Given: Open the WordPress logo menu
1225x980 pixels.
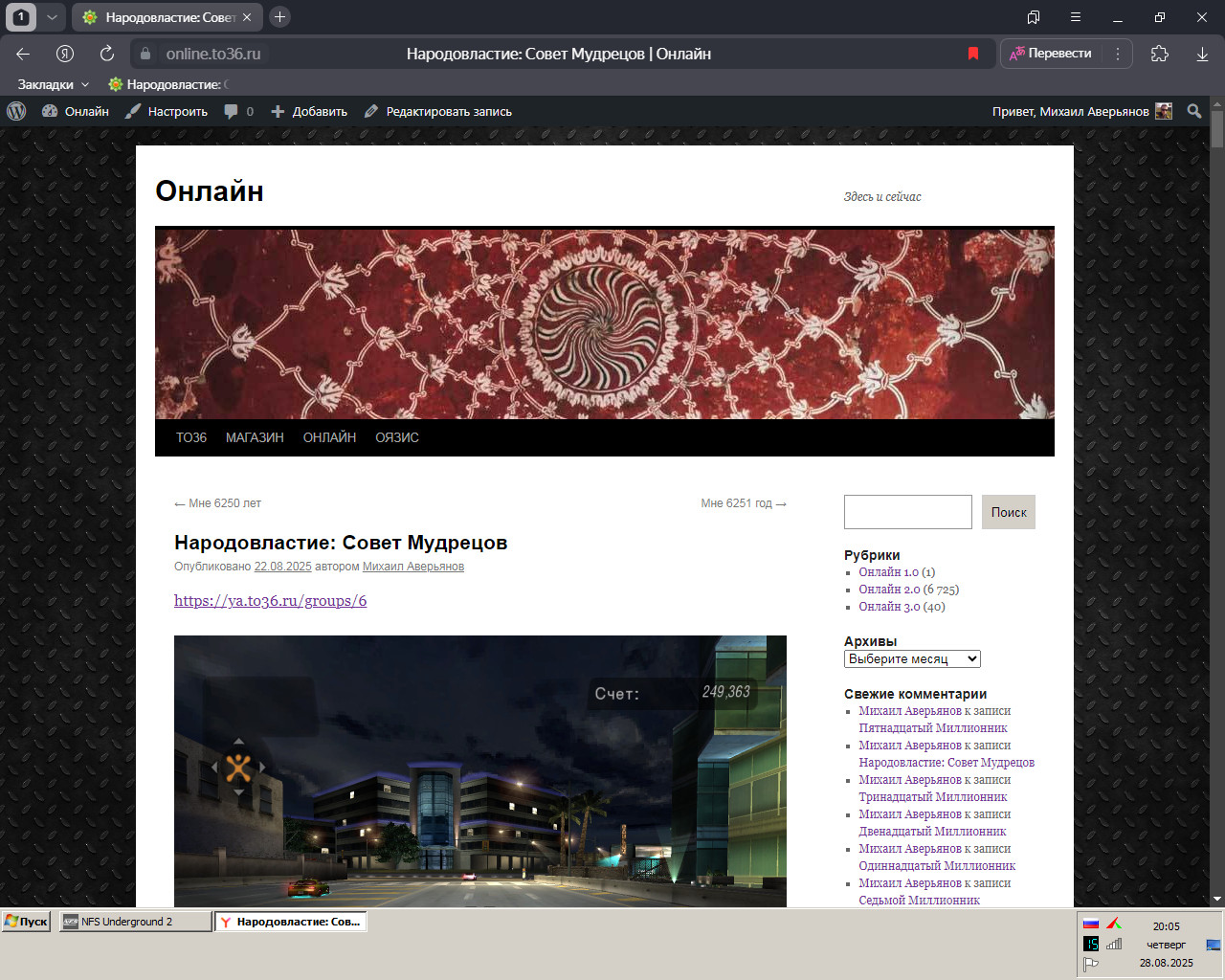Looking at the screenshot, I should 16,111.
